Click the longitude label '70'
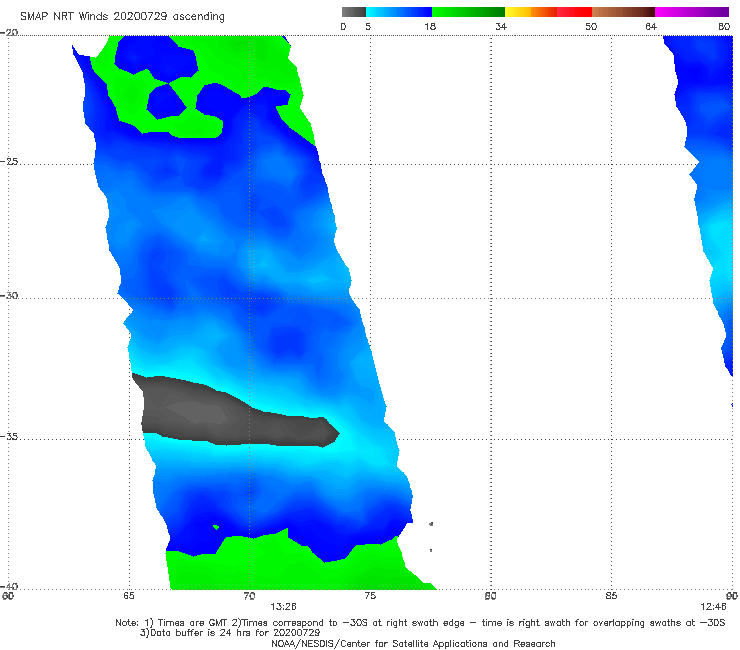 click(249, 596)
